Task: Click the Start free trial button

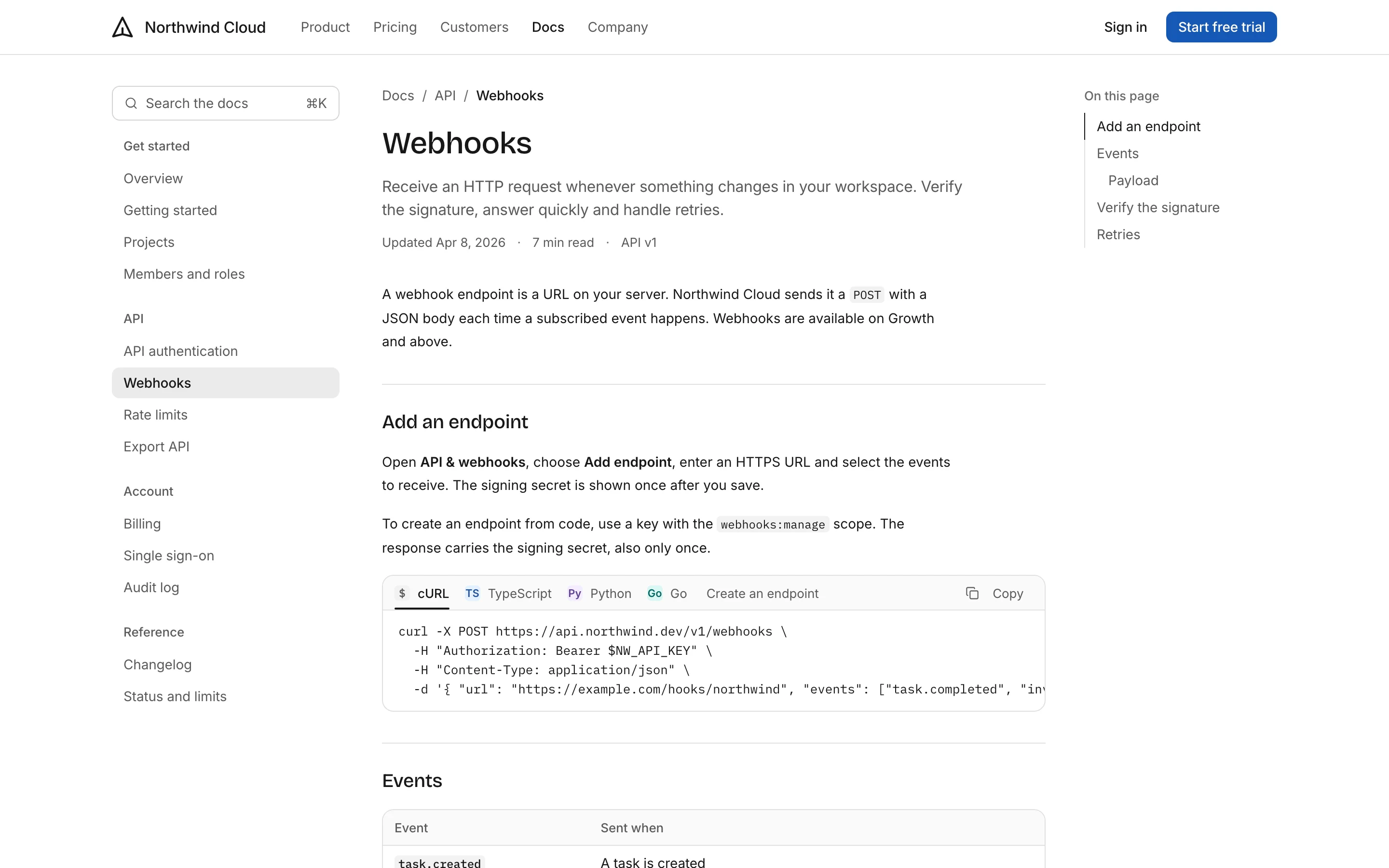Action: coord(1221,27)
